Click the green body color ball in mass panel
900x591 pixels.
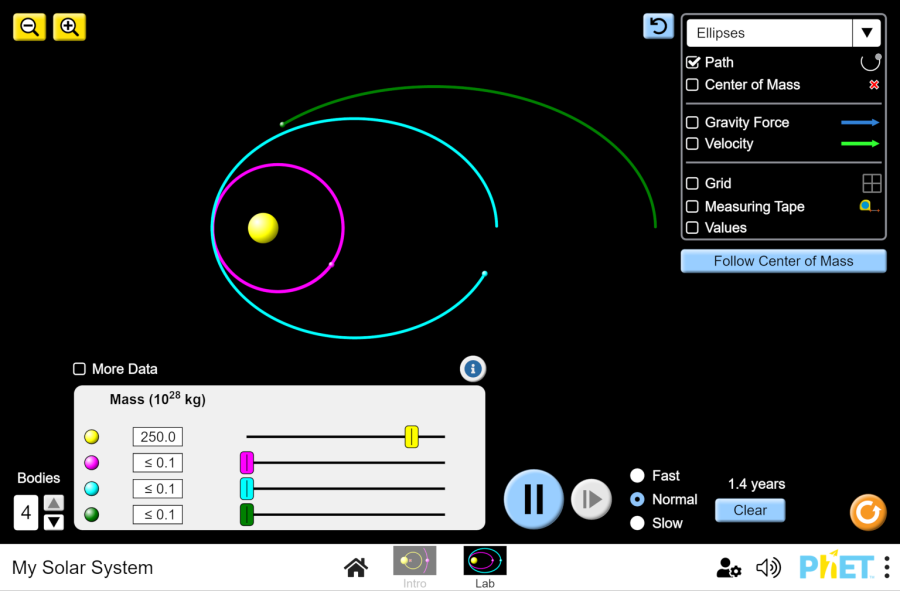click(92, 515)
